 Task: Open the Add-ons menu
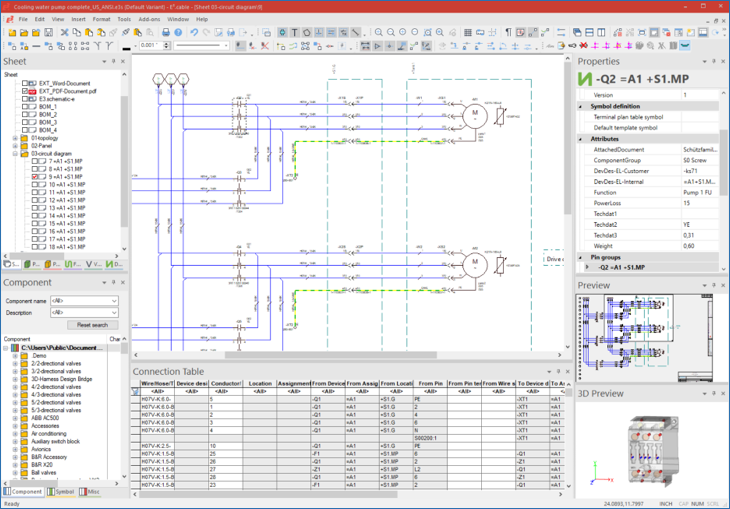tap(148, 19)
